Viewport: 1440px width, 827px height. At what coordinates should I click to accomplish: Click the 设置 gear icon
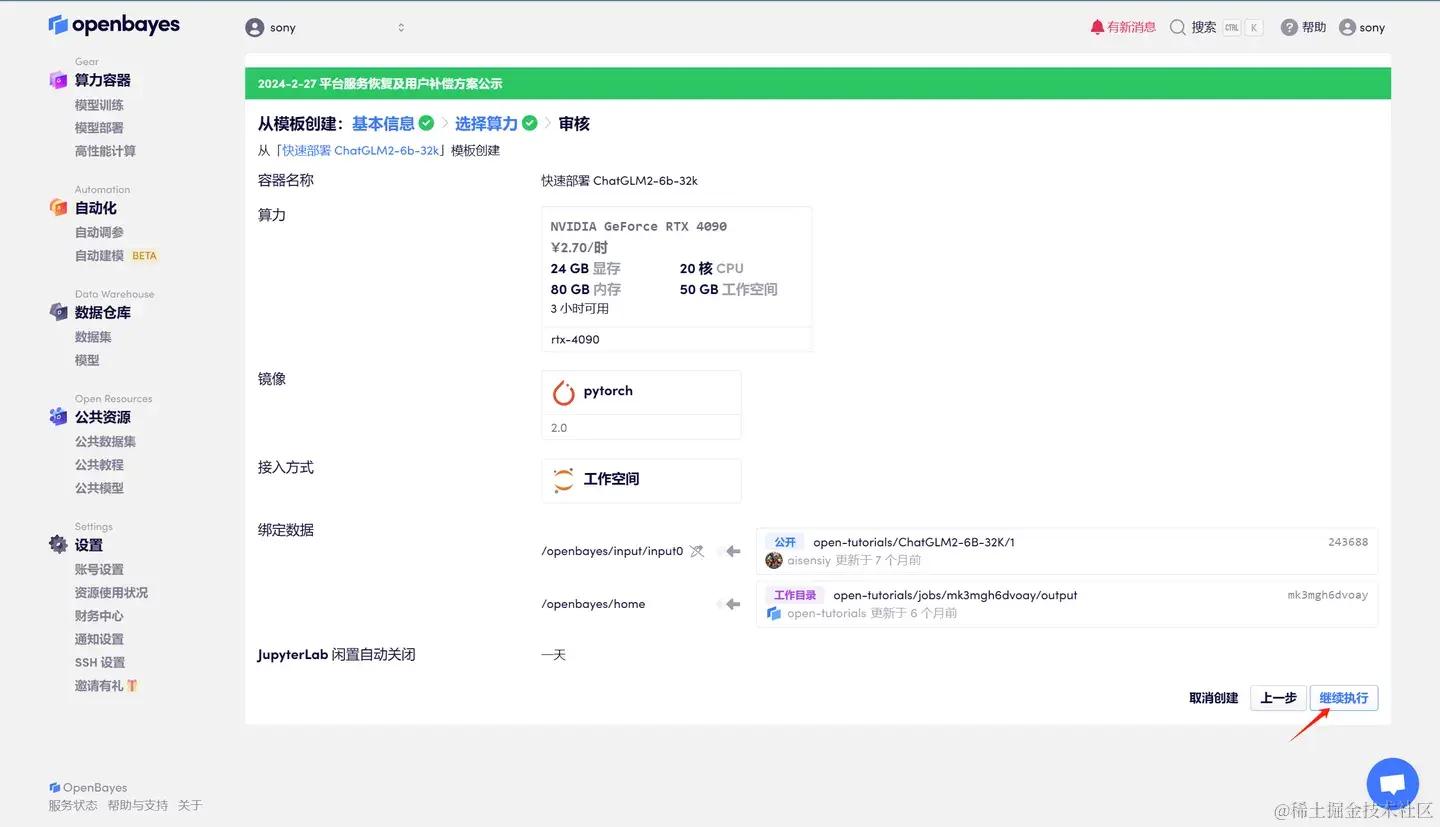click(58, 545)
